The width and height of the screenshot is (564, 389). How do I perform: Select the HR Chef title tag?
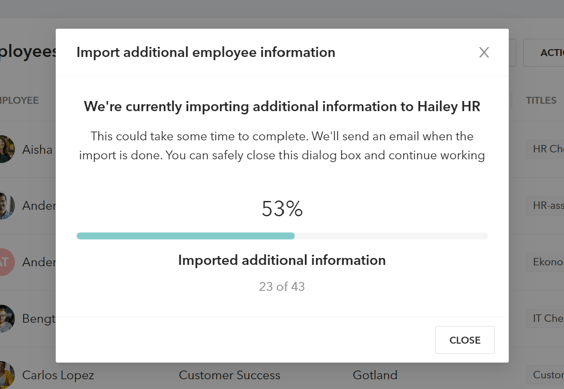pyautogui.click(x=545, y=149)
